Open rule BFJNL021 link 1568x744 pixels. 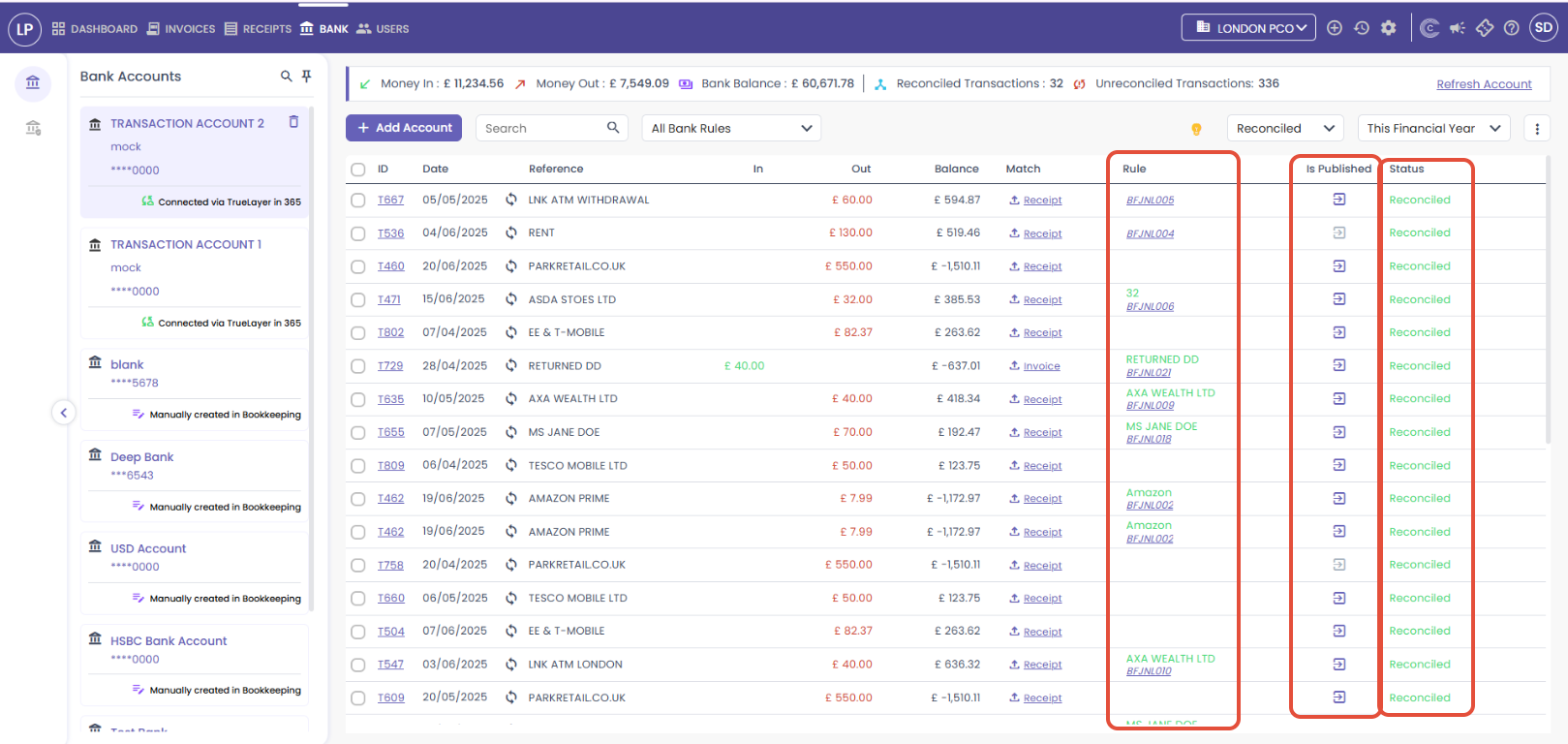click(x=1149, y=373)
